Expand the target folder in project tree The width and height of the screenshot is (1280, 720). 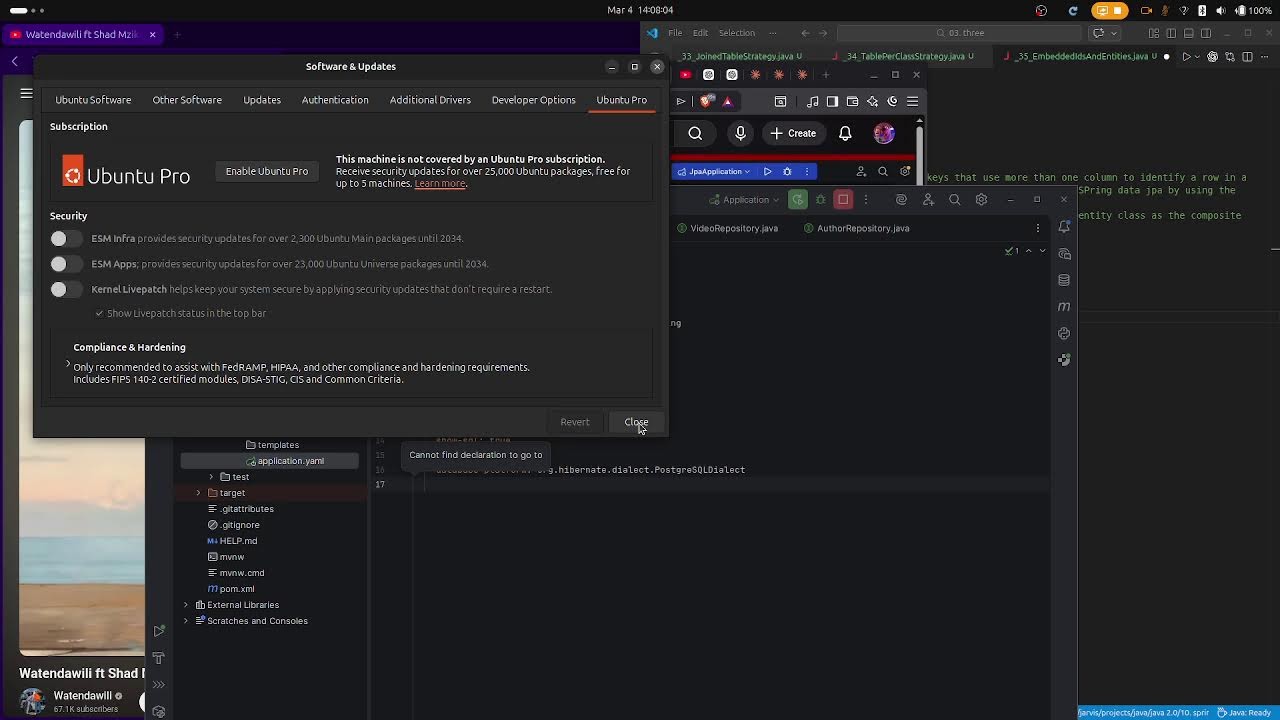(198, 493)
